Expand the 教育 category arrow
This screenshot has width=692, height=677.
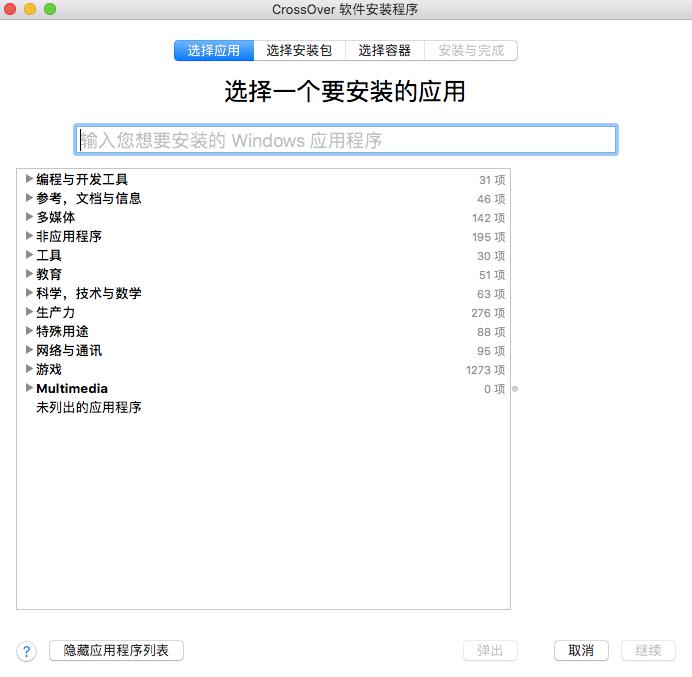pos(29,274)
